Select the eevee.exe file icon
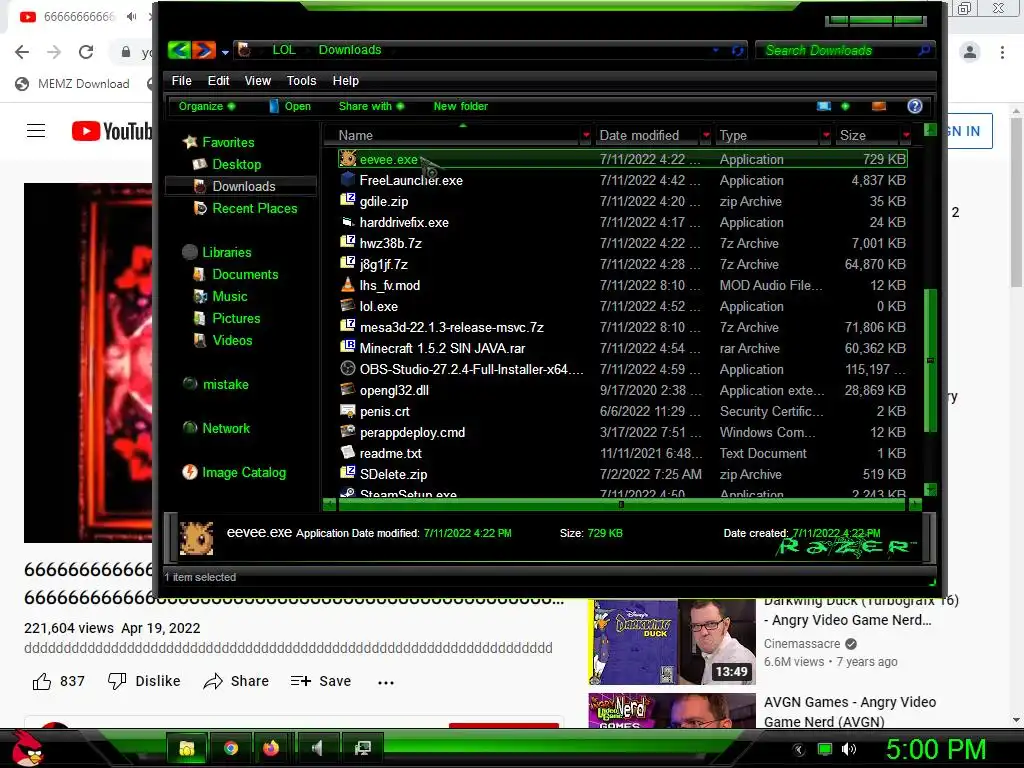The height and width of the screenshot is (768, 1024). [x=348, y=159]
